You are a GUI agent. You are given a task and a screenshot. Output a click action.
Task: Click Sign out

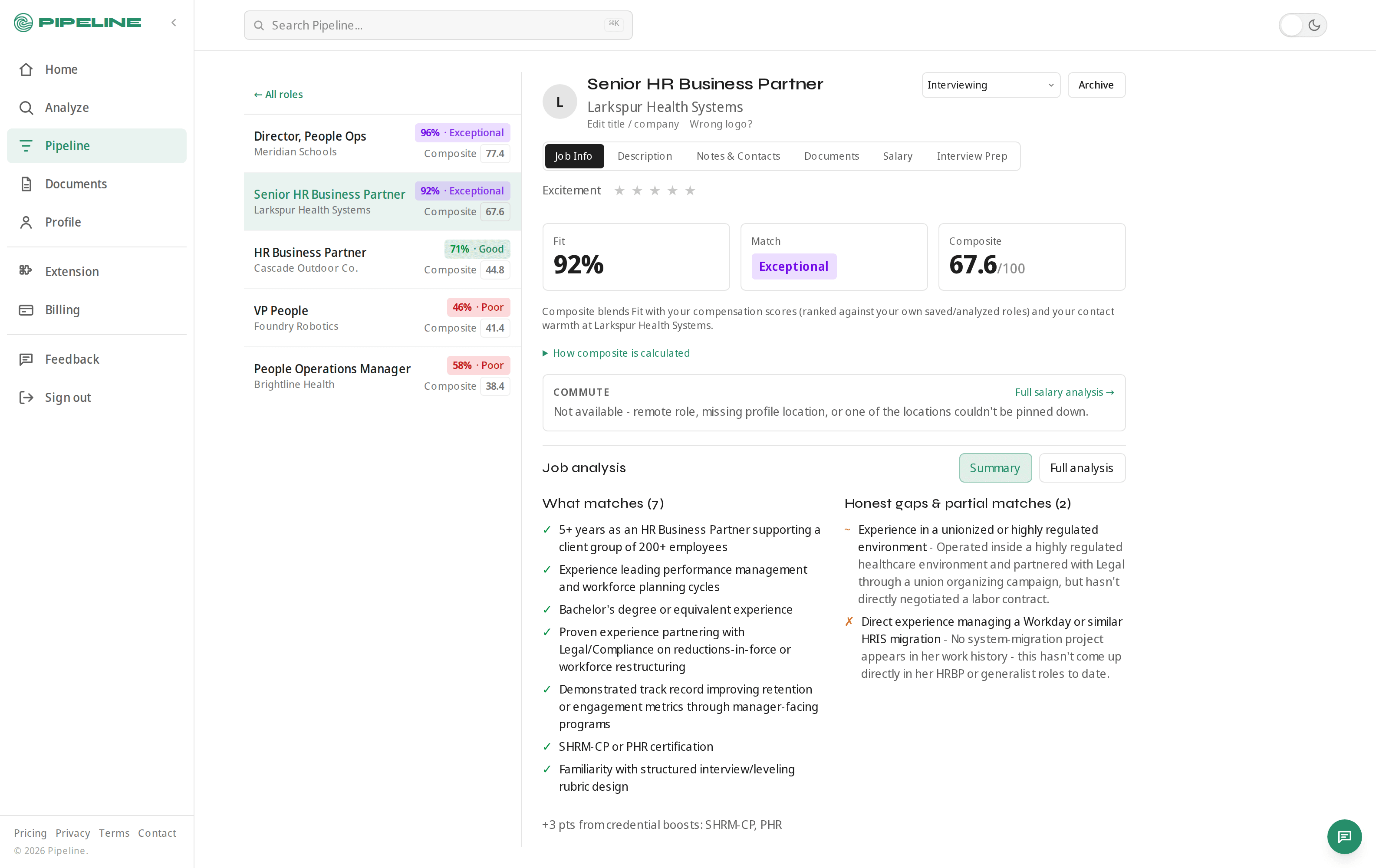pos(96,397)
